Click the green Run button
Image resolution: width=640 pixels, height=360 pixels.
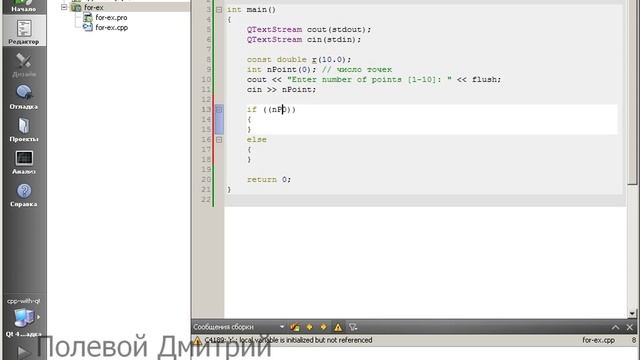(23, 352)
